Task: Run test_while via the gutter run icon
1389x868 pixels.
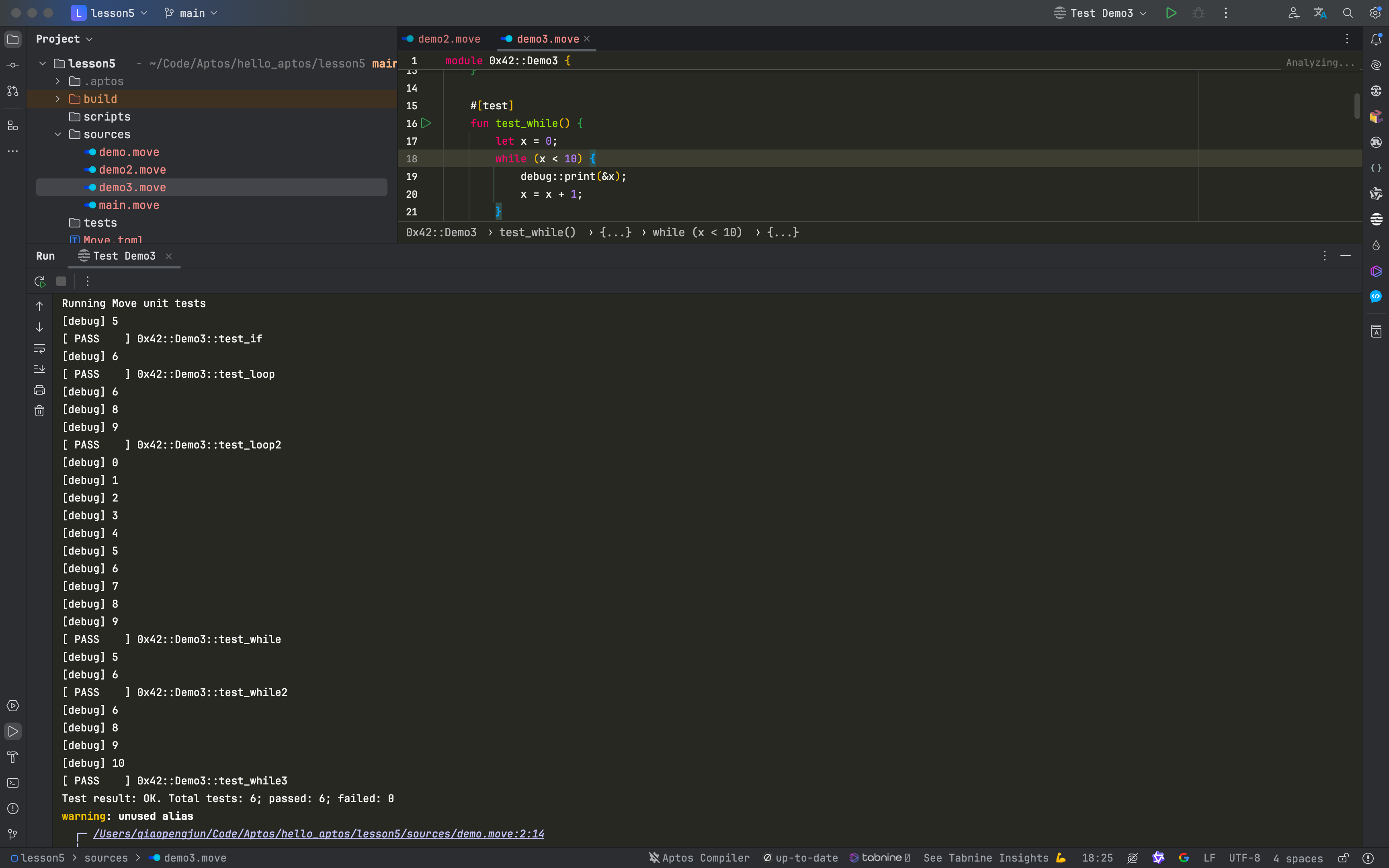Action: coord(426,123)
